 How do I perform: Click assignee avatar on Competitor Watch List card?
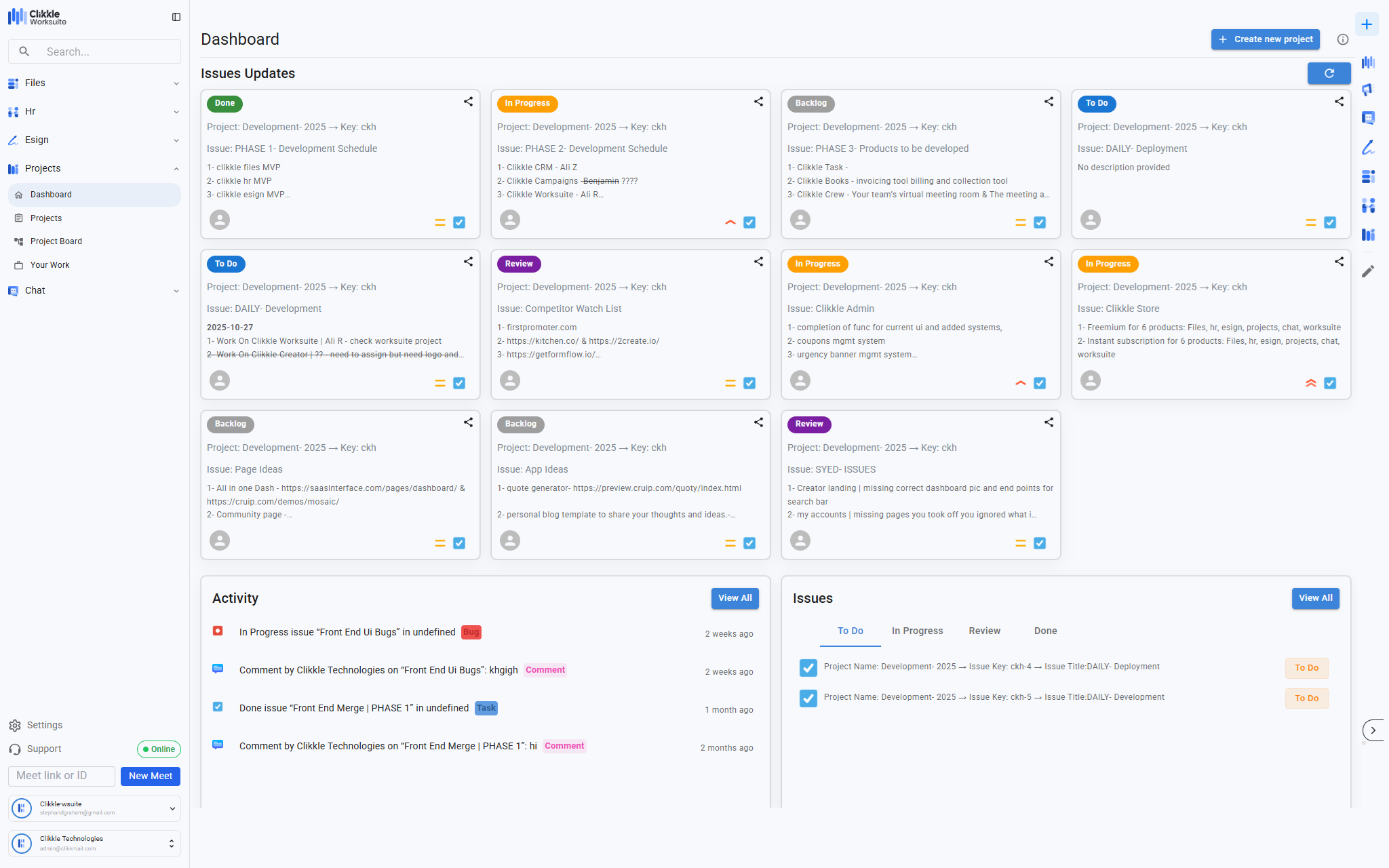pyautogui.click(x=510, y=380)
